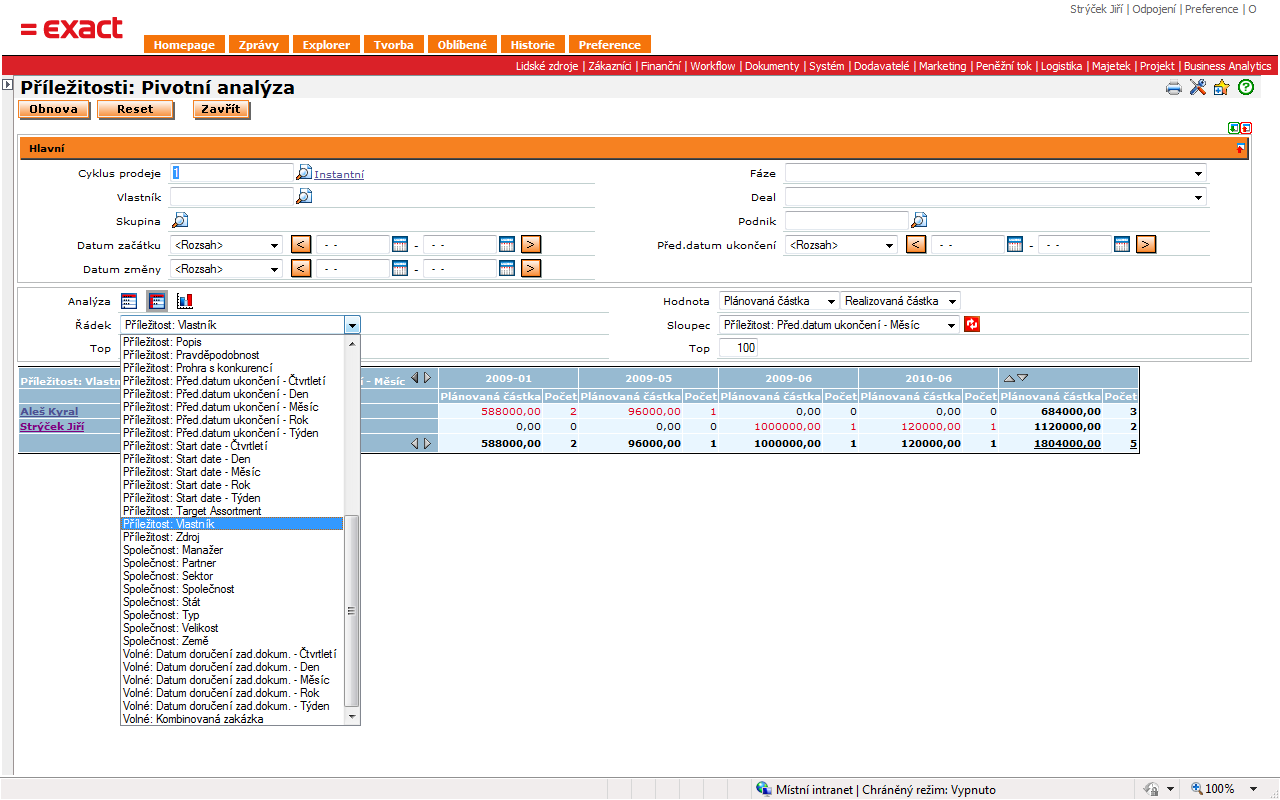Open first calendar icon in Před.datum ukončení row

1015,244
